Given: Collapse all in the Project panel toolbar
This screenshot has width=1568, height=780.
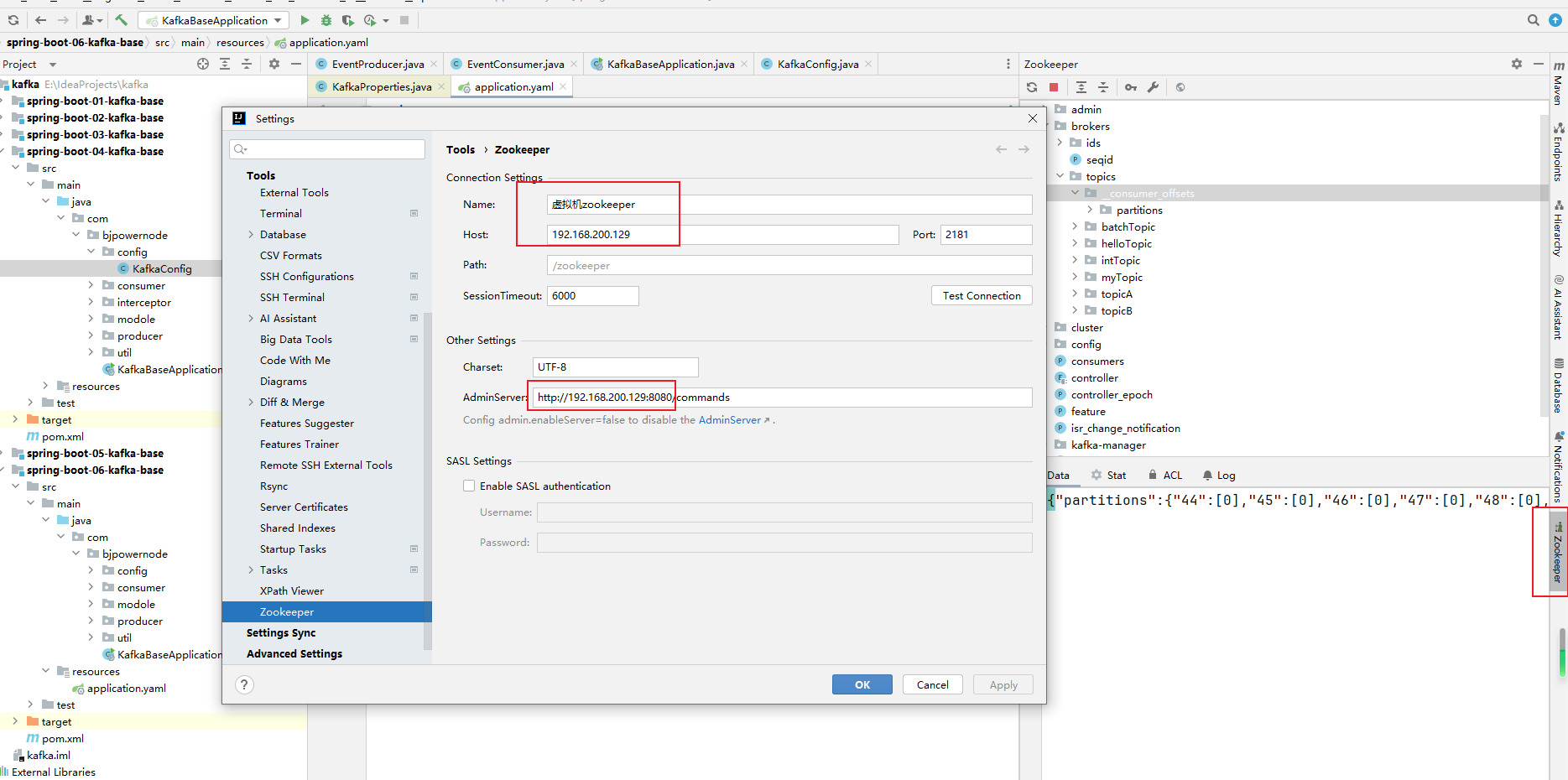Looking at the screenshot, I should [247, 64].
